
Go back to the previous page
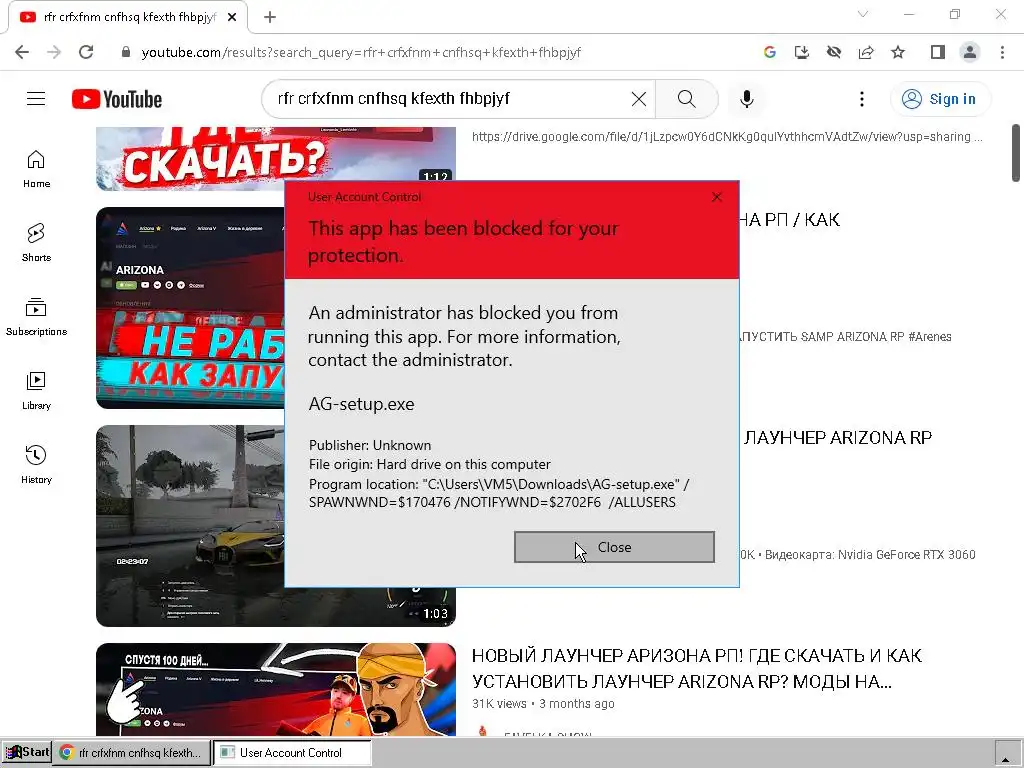(22, 52)
